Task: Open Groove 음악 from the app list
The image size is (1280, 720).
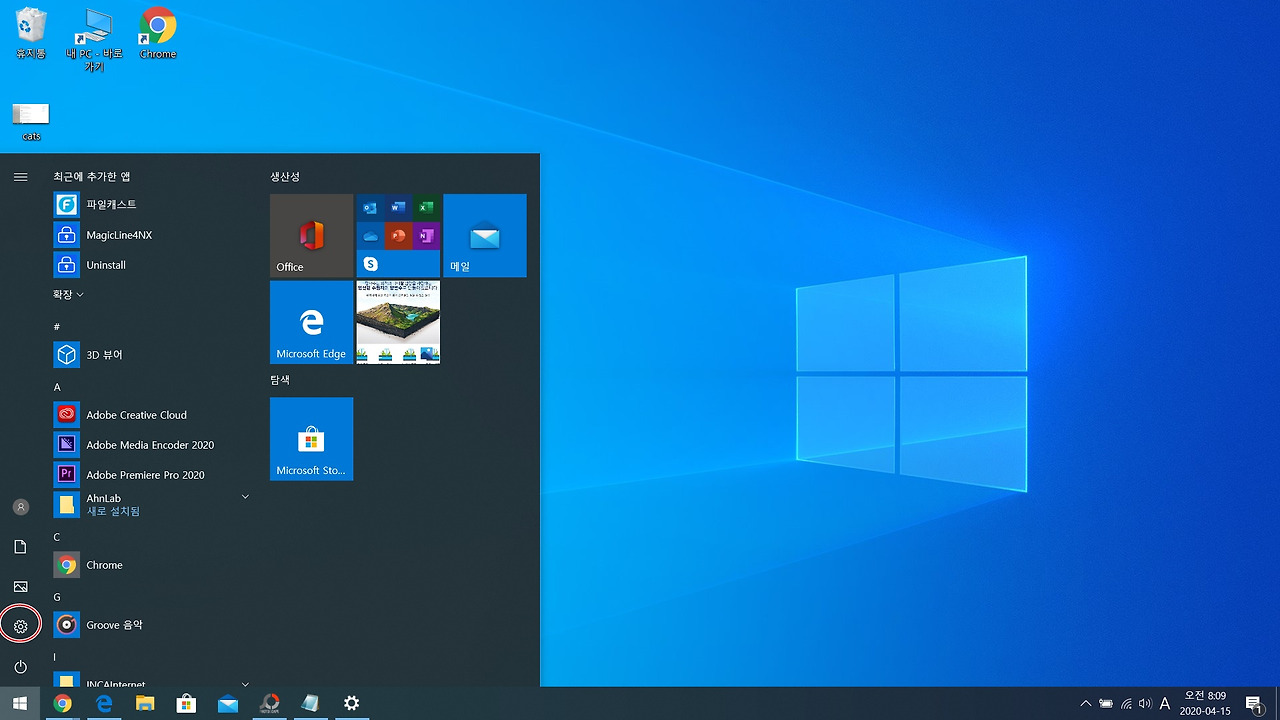Action: pos(150,625)
